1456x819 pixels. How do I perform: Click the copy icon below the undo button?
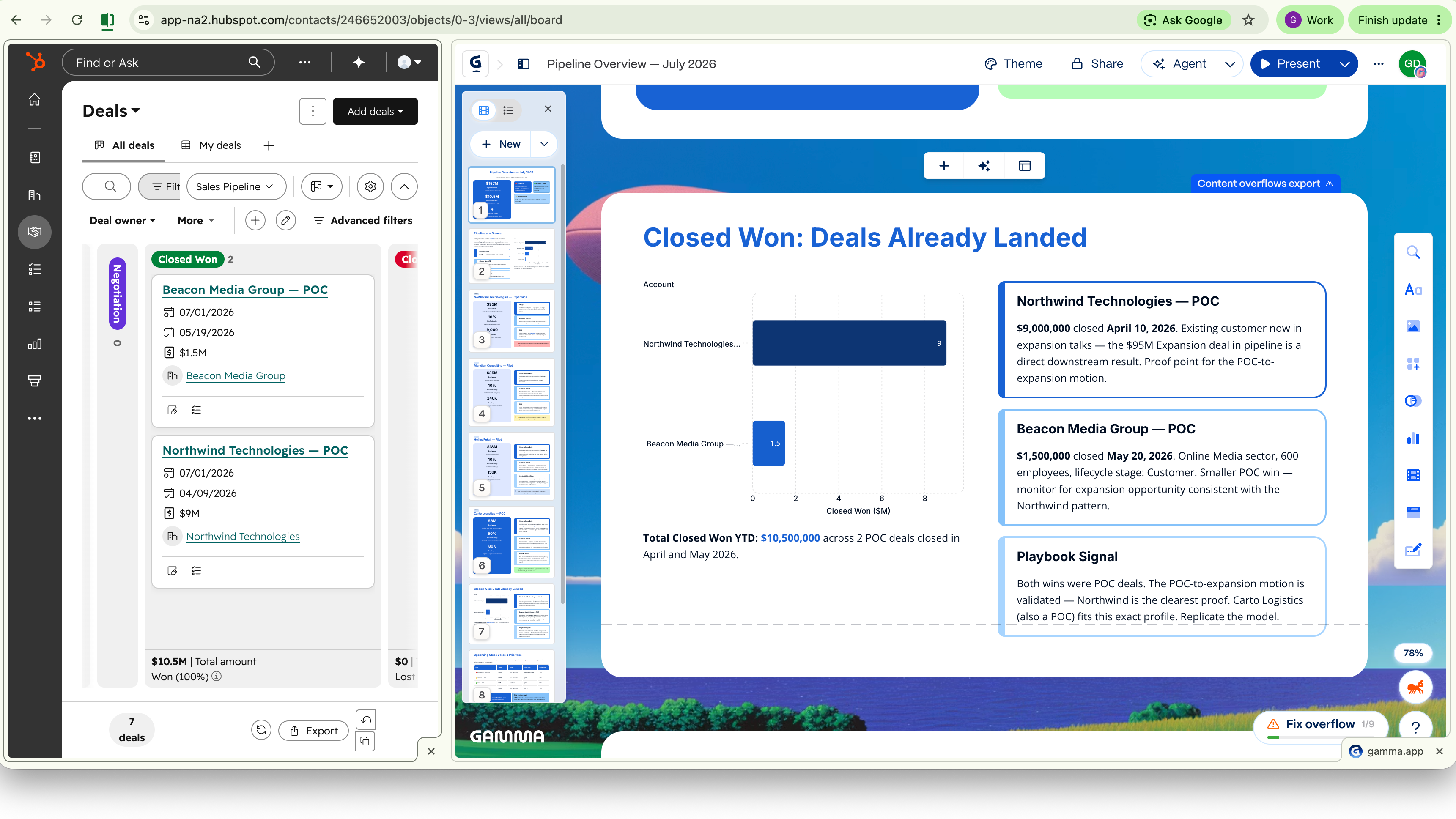[x=366, y=741]
